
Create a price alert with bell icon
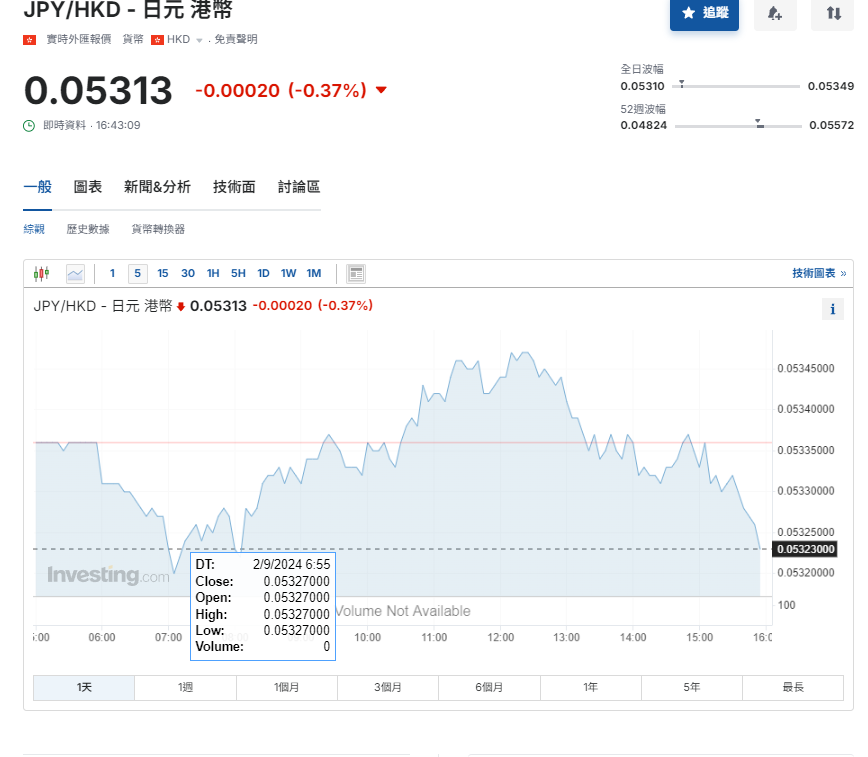pyautogui.click(x=775, y=13)
